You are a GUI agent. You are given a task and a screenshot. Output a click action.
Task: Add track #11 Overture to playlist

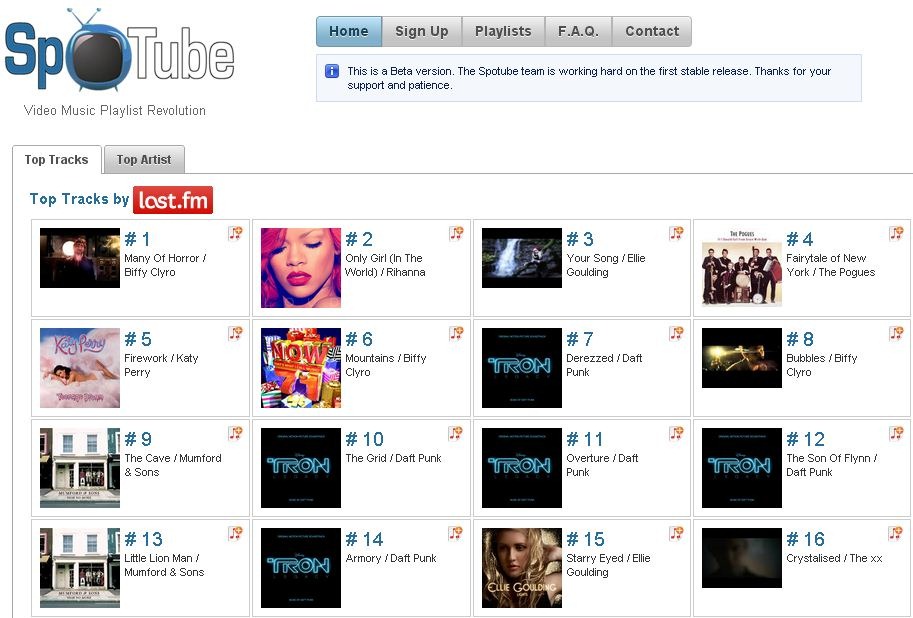click(x=676, y=433)
